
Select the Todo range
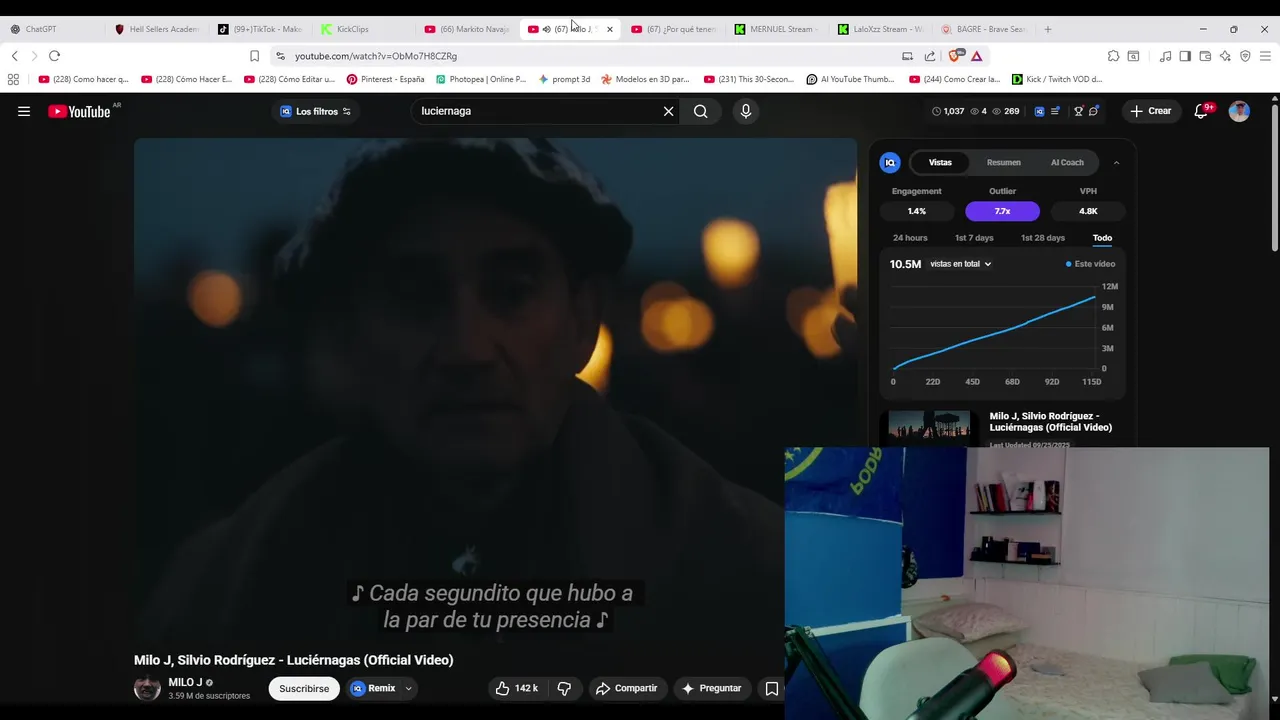[1102, 238]
